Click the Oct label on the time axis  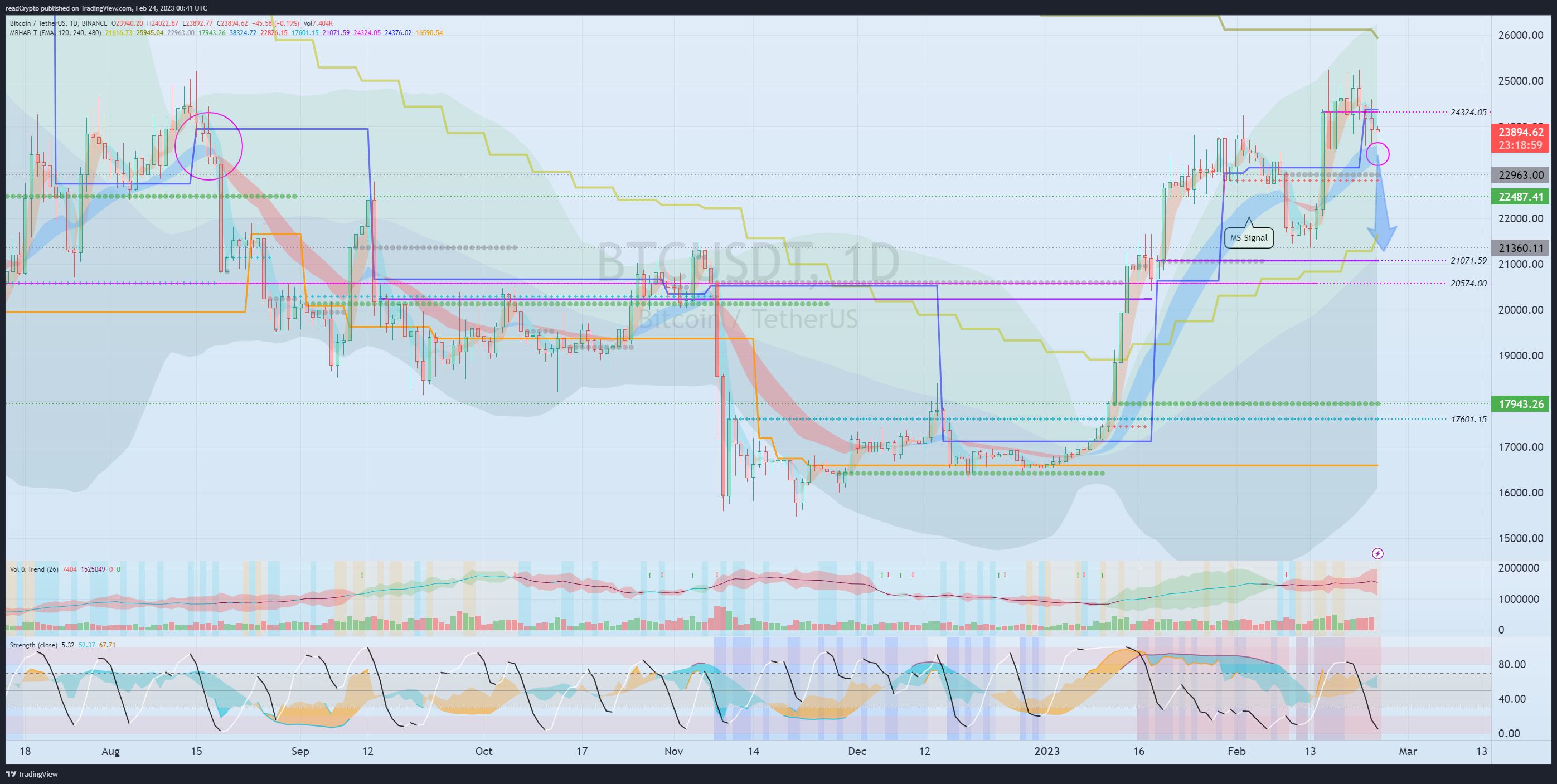coord(483,751)
